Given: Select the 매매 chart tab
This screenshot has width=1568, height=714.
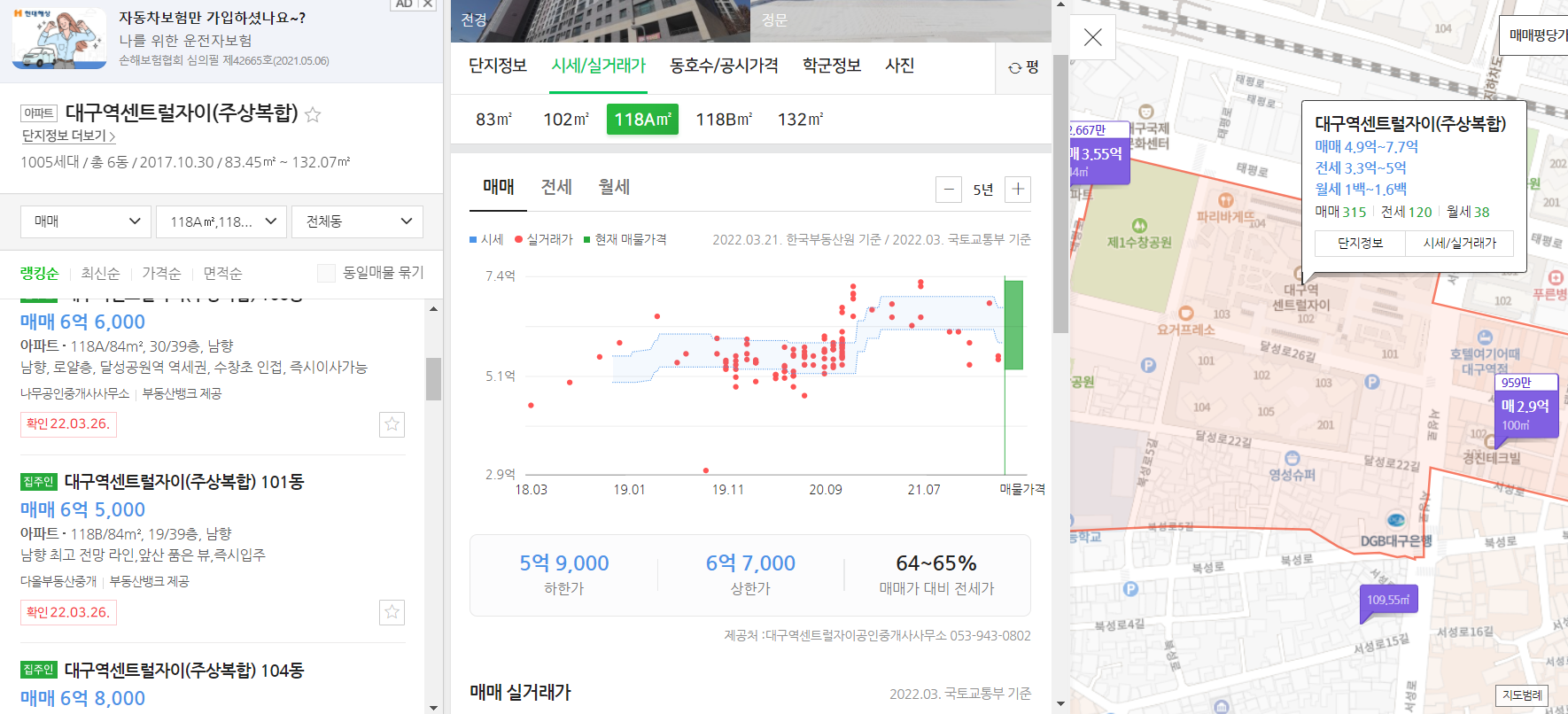Looking at the screenshot, I should pyautogui.click(x=498, y=187).
